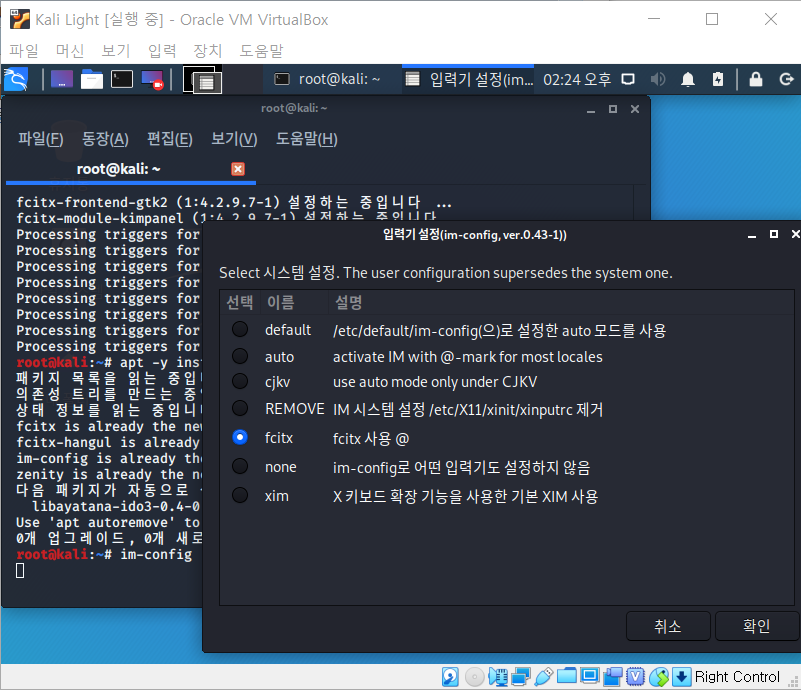Select the xim radio button
Viewport: 801px width, 690px height.
point(240,495)
